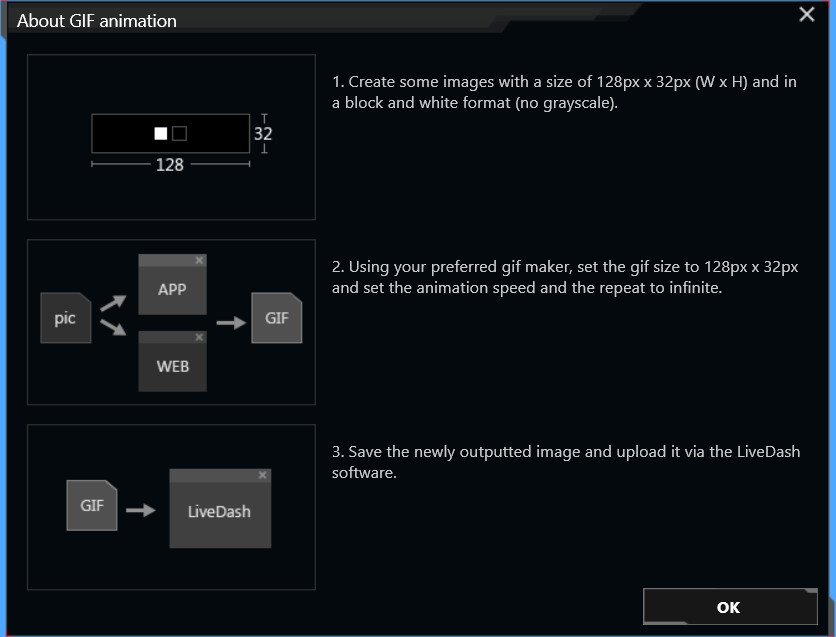The image size is (836, 637).
Task: Click the pic file icon
Action: (66, 318)
